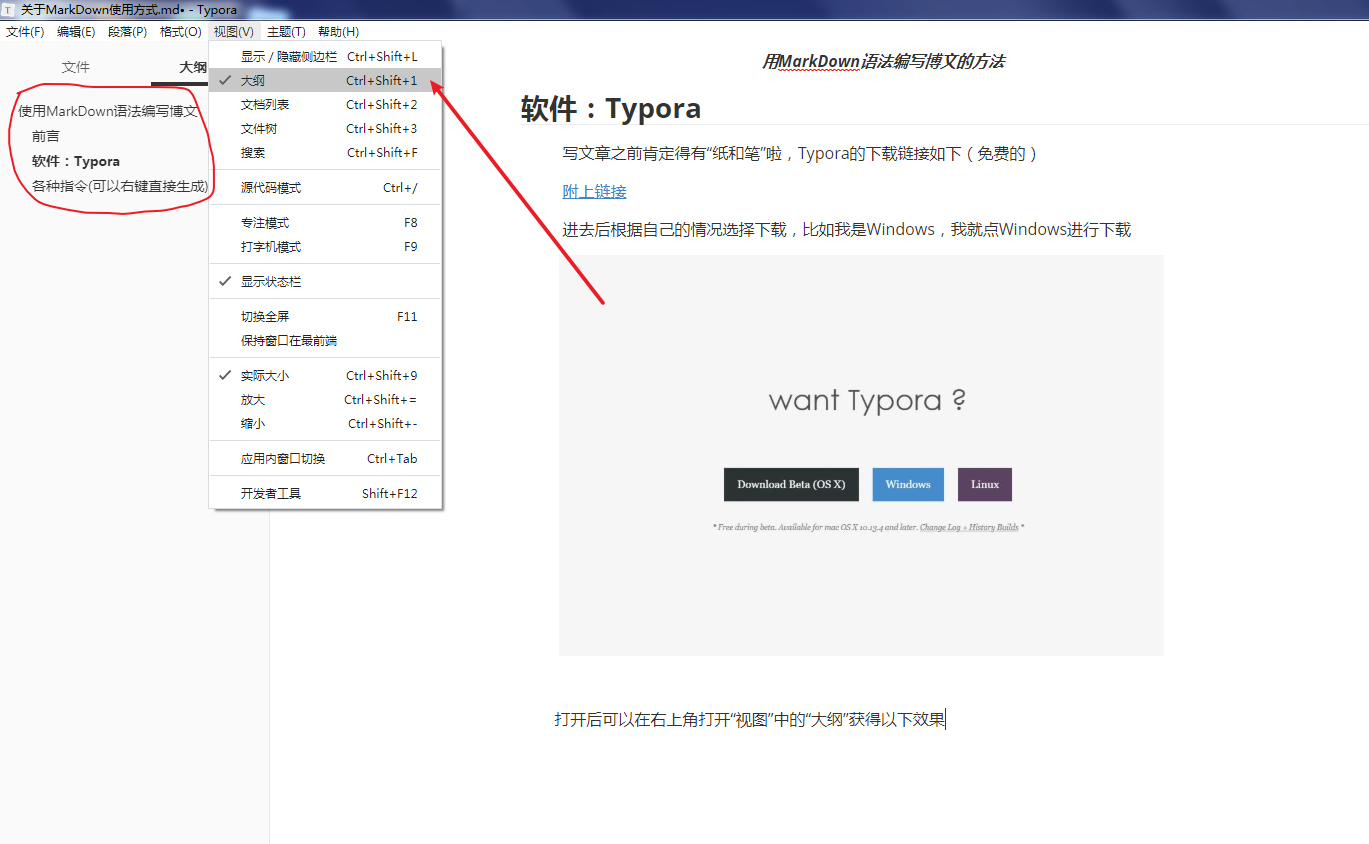
Task: Open the 文件(F) menu
Action: pos(25,32)
